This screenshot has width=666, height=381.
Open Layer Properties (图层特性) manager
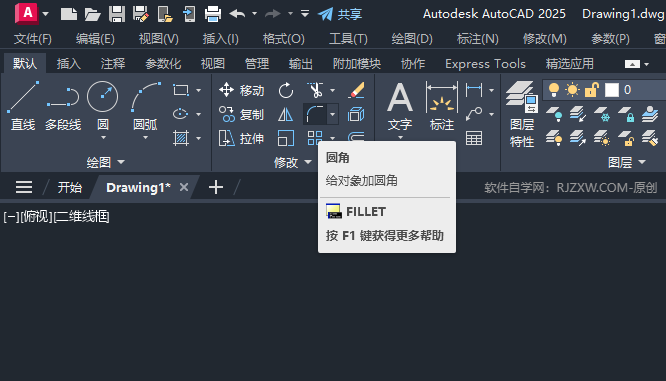pyautogui.click(x=522, y=114)
